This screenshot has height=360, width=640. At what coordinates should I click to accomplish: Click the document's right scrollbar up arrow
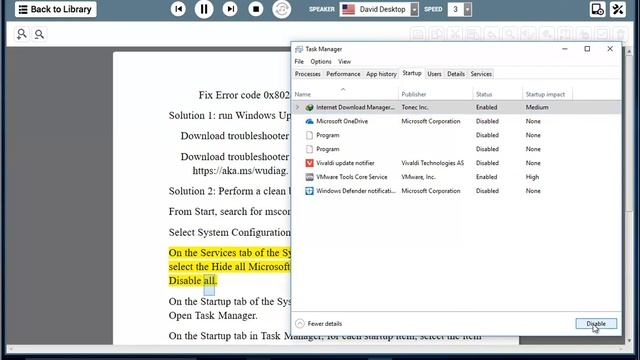629,51
